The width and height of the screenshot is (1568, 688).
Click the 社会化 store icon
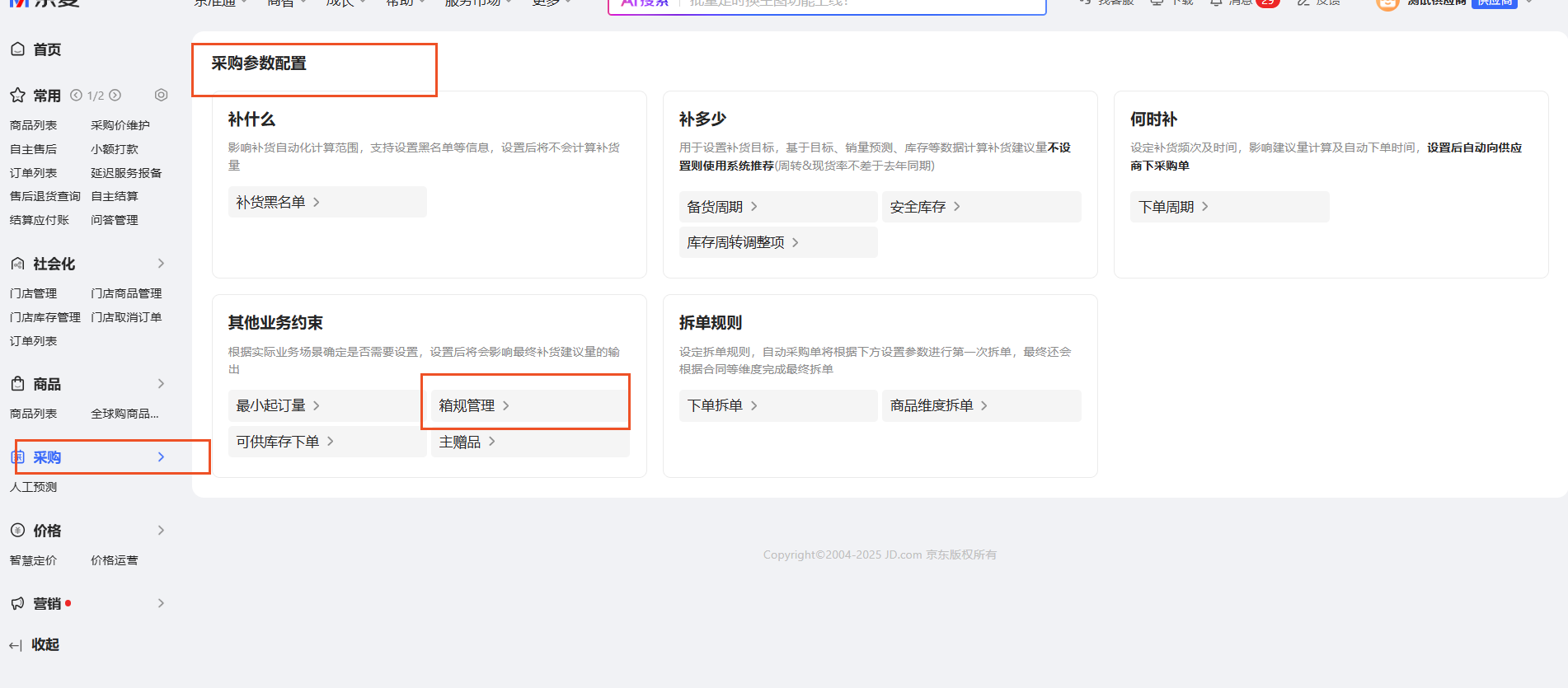coord(17,264)
